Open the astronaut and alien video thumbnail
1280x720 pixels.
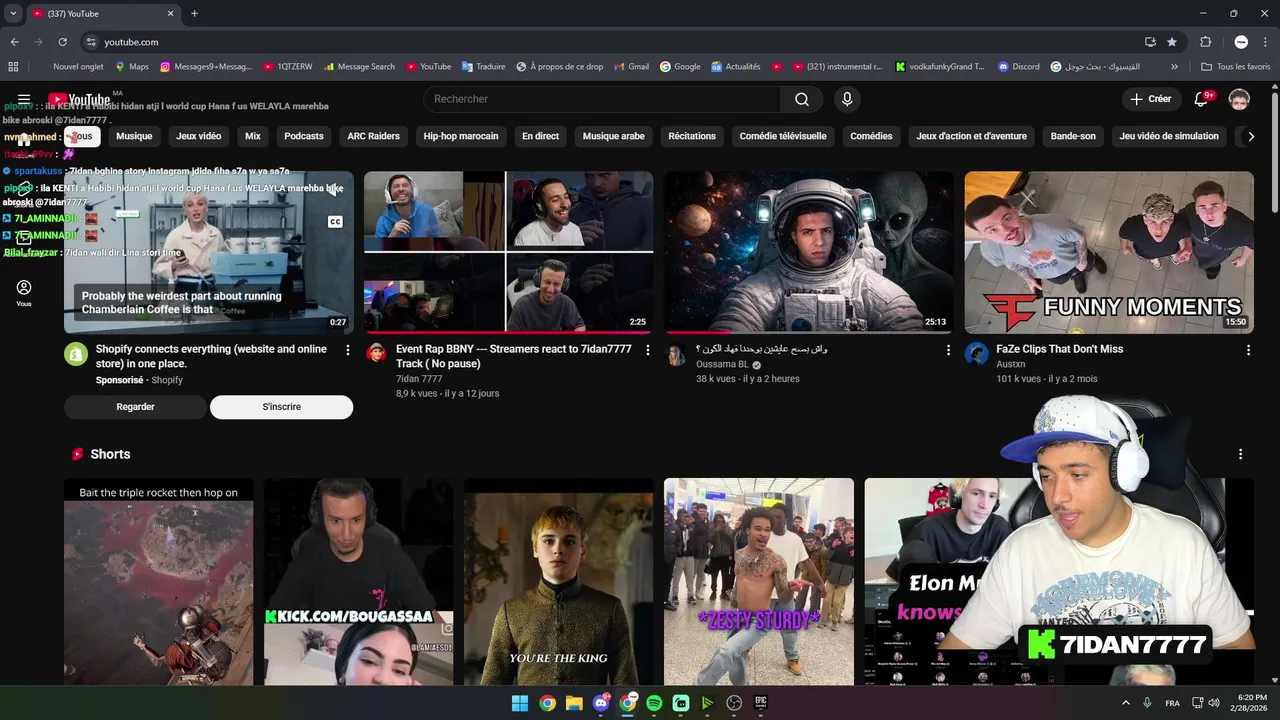(809, 252)
